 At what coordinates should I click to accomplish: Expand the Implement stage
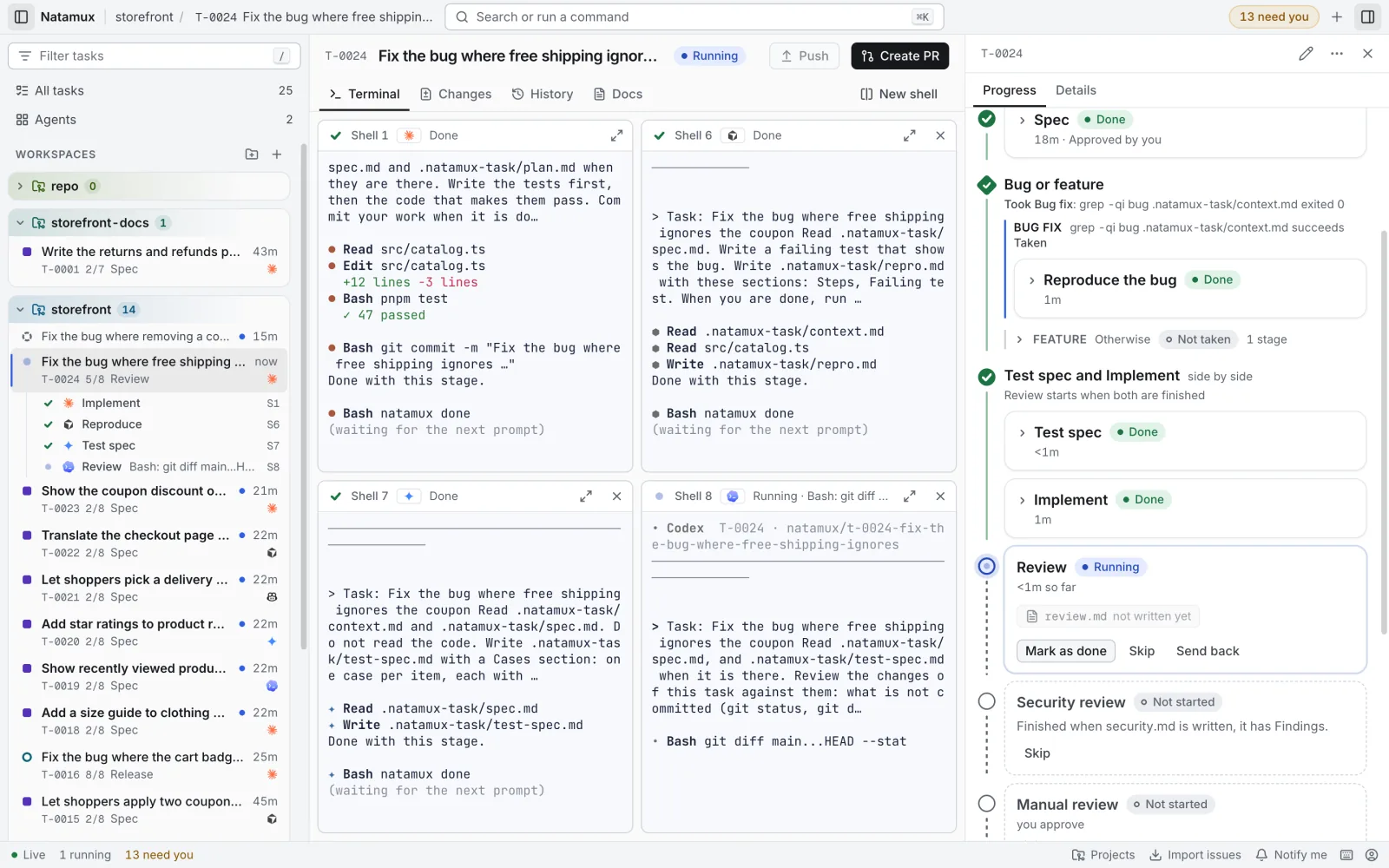tap(1023, 500)
